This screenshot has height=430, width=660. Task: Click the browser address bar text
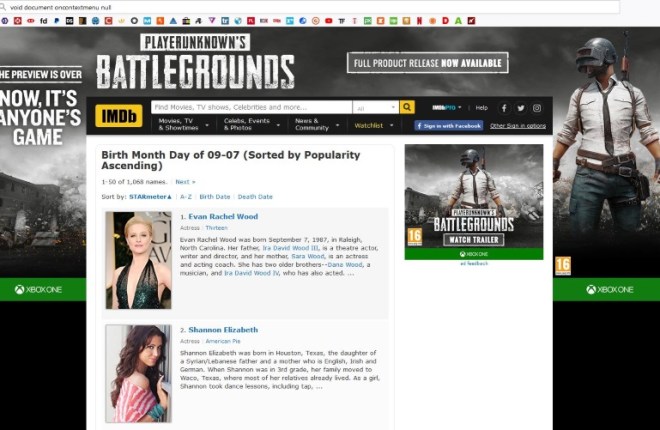point(61,7)
